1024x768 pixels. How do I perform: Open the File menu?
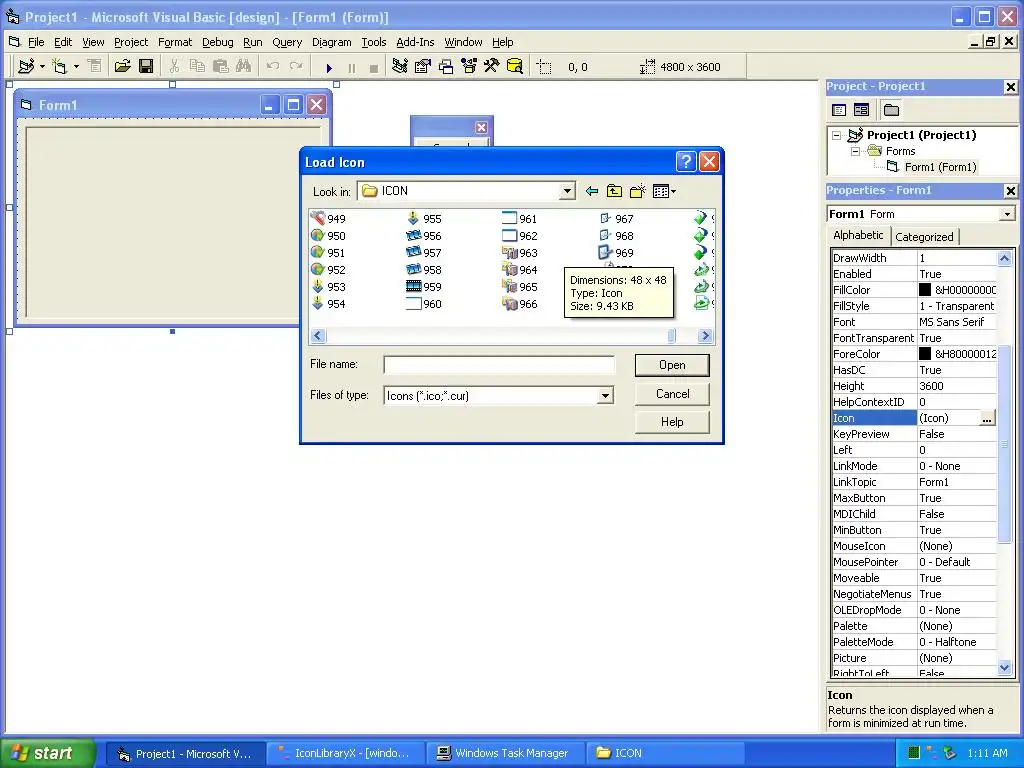[36, 42]
